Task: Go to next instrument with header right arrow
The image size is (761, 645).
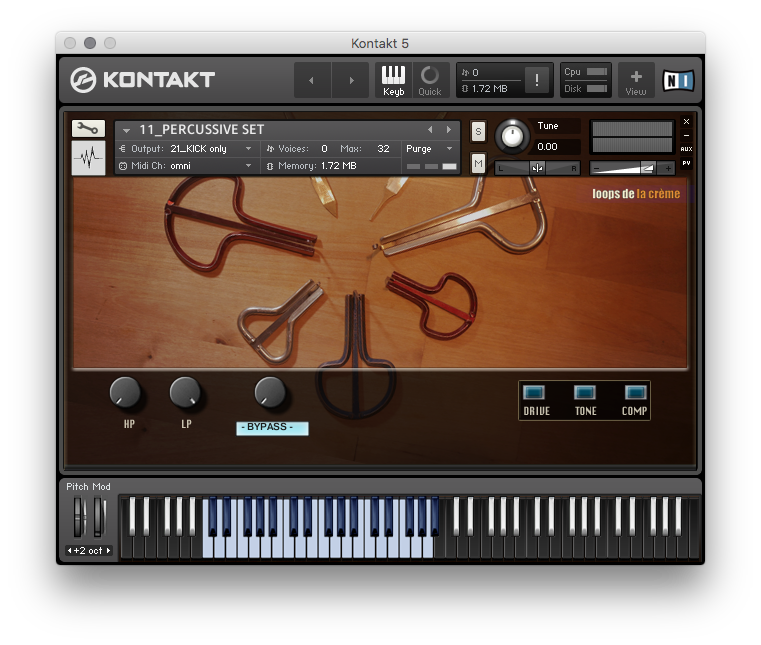Action: [351, 80]
